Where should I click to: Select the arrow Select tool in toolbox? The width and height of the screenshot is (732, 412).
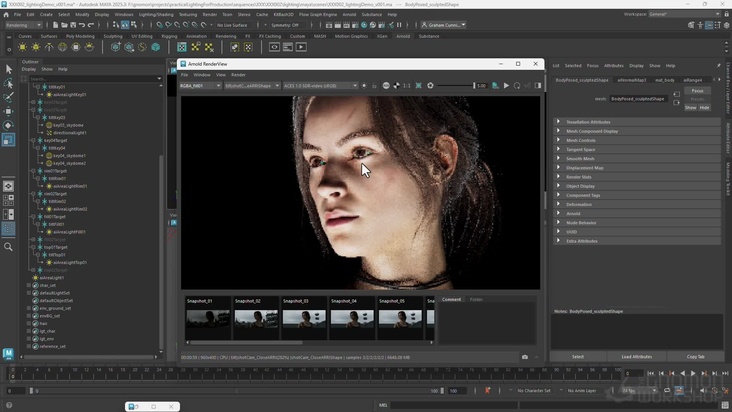(9, 69)
